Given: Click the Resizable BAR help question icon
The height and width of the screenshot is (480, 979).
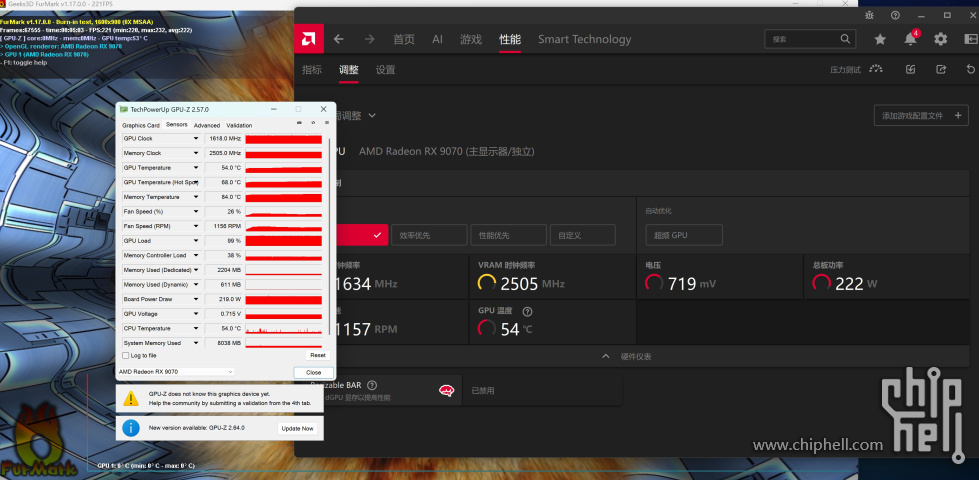Looking at the screenshot, I should coord(372,385).
